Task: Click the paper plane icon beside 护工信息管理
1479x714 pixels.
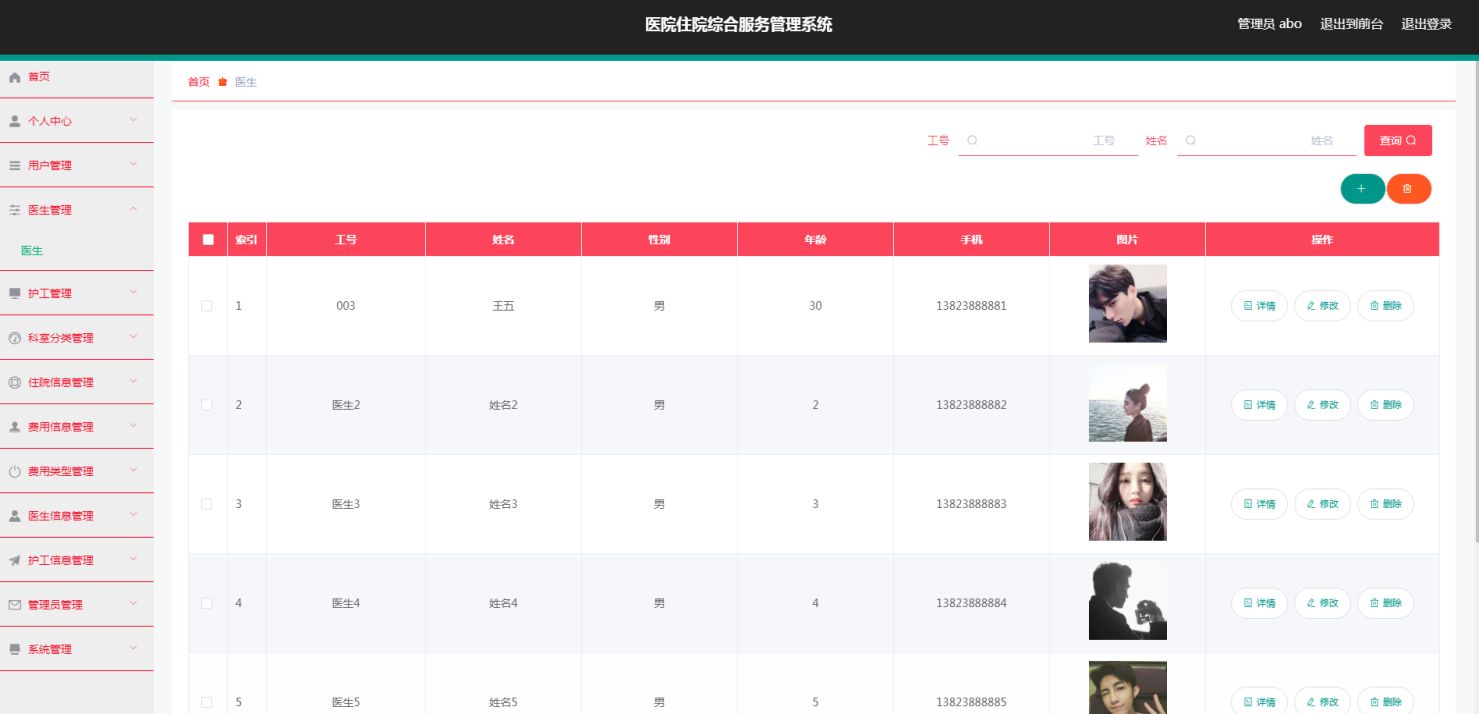Action: [14, 561]
